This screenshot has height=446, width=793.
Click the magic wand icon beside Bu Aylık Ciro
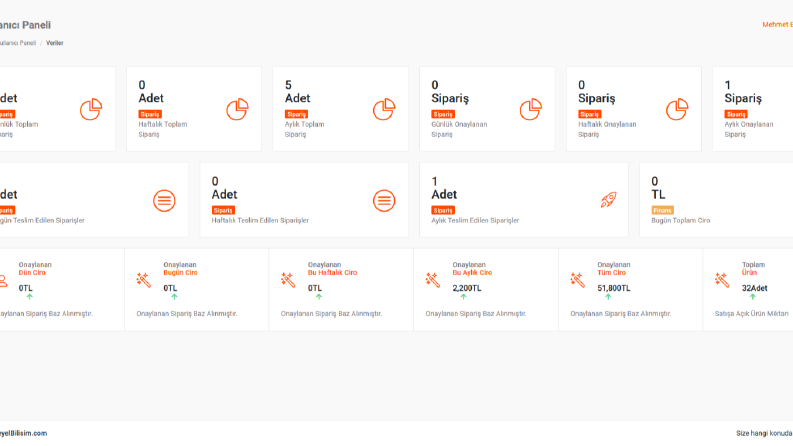(x=433, y=280)
